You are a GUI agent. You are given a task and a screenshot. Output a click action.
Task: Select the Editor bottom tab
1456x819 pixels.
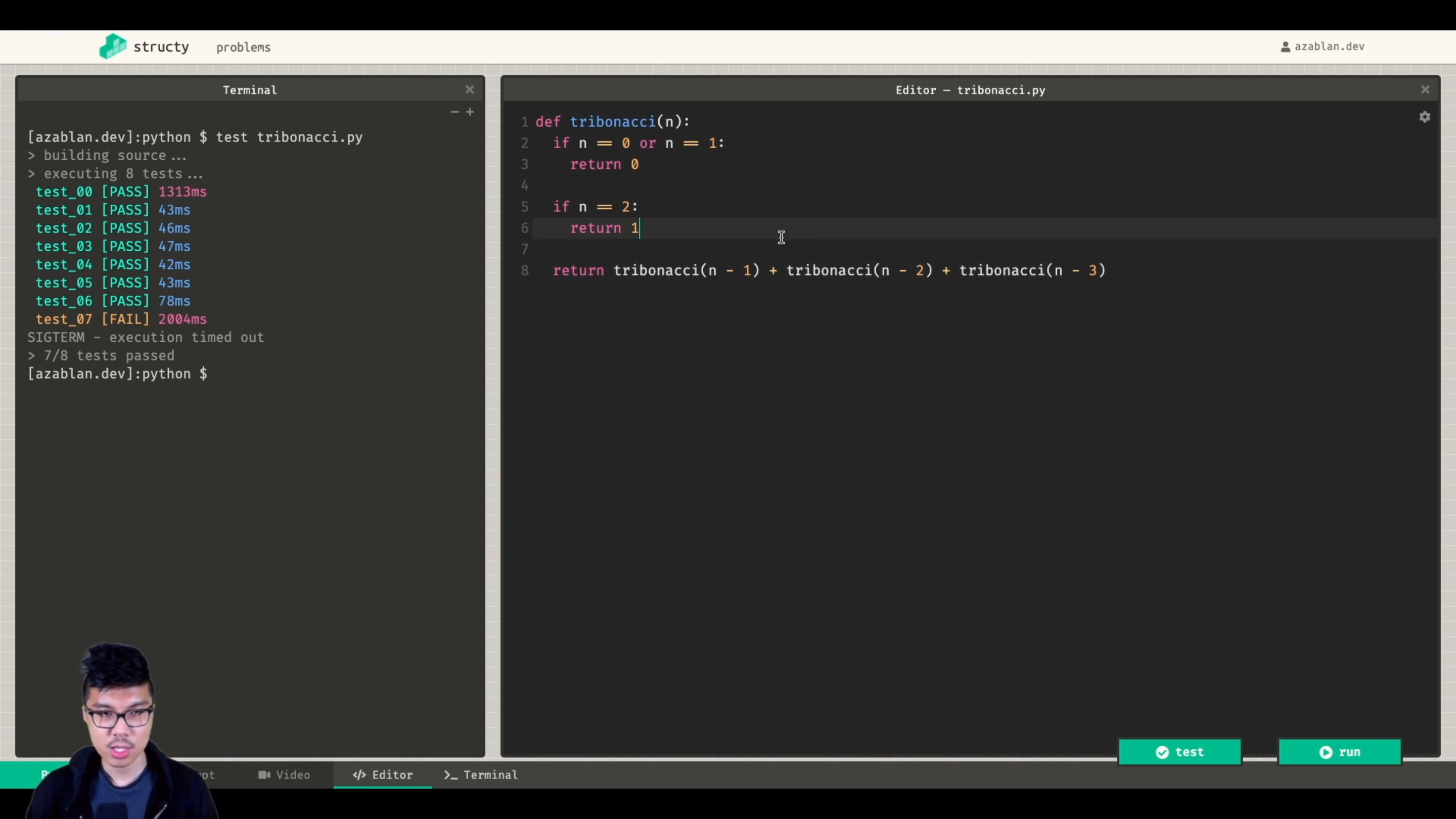click(x=383, y=775)
